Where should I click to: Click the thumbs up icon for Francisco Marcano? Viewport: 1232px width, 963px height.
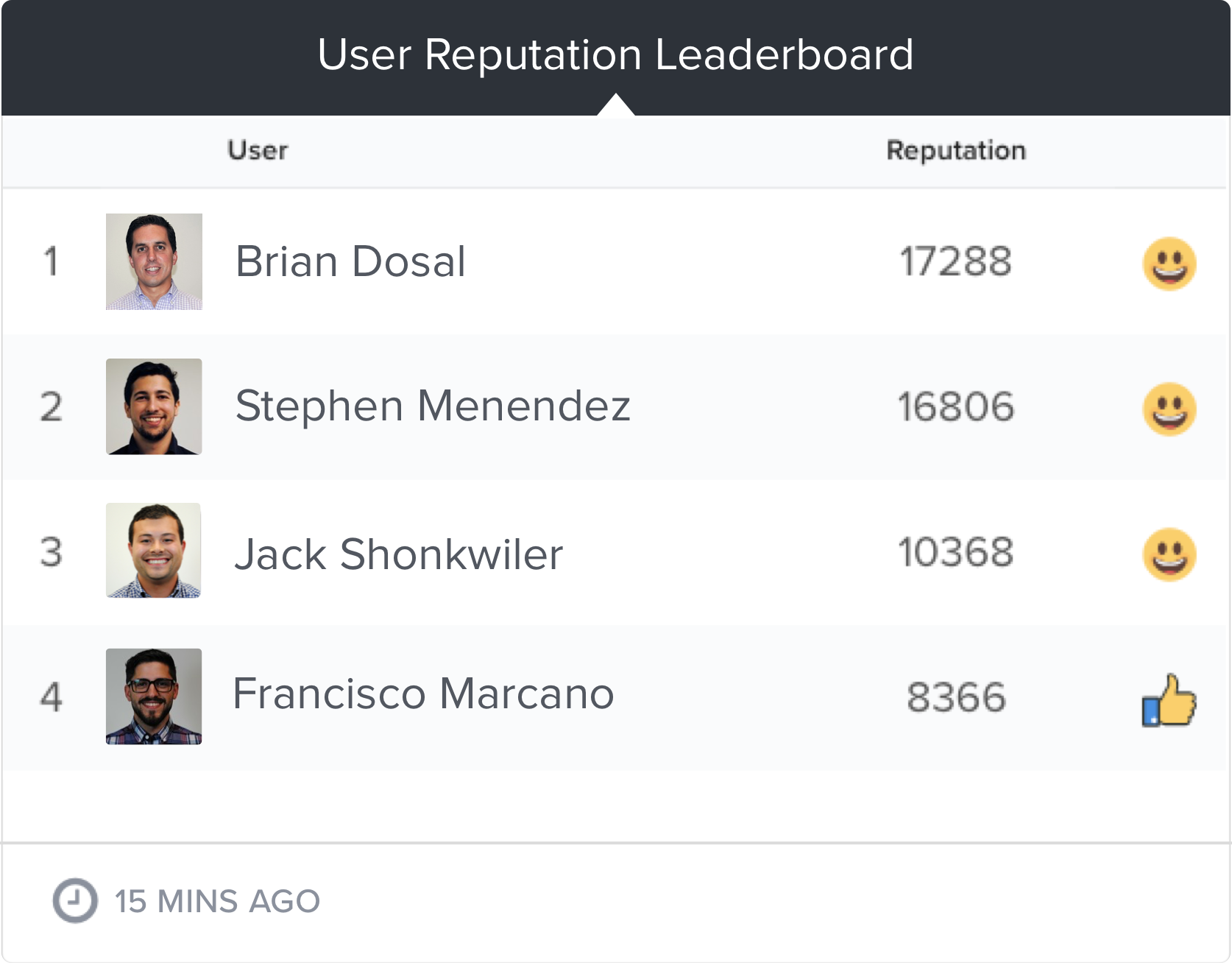[x=1169, y=700]
